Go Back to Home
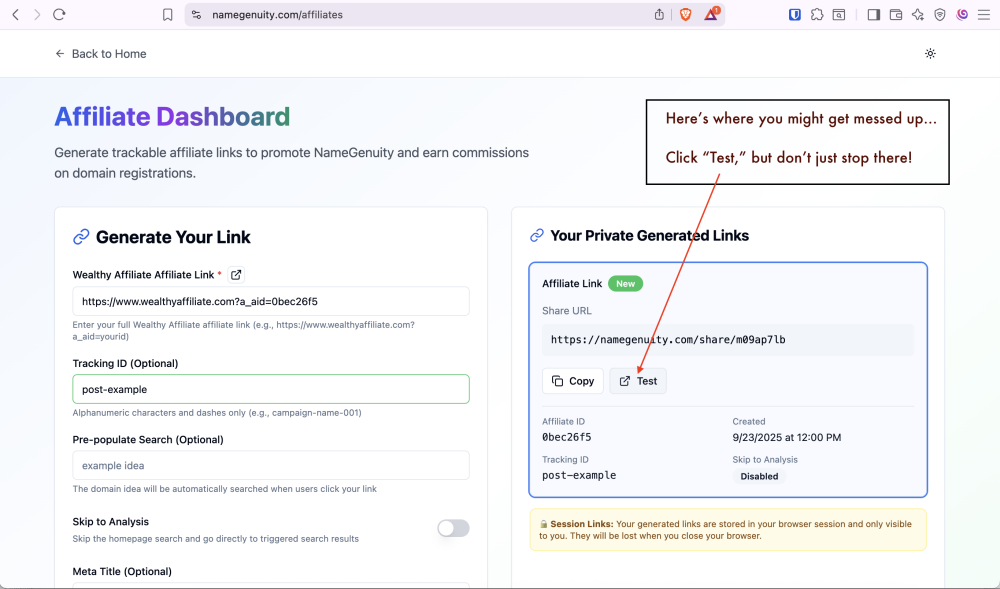The width and height of the screenshot is (1000, 589). click(101, 54)
